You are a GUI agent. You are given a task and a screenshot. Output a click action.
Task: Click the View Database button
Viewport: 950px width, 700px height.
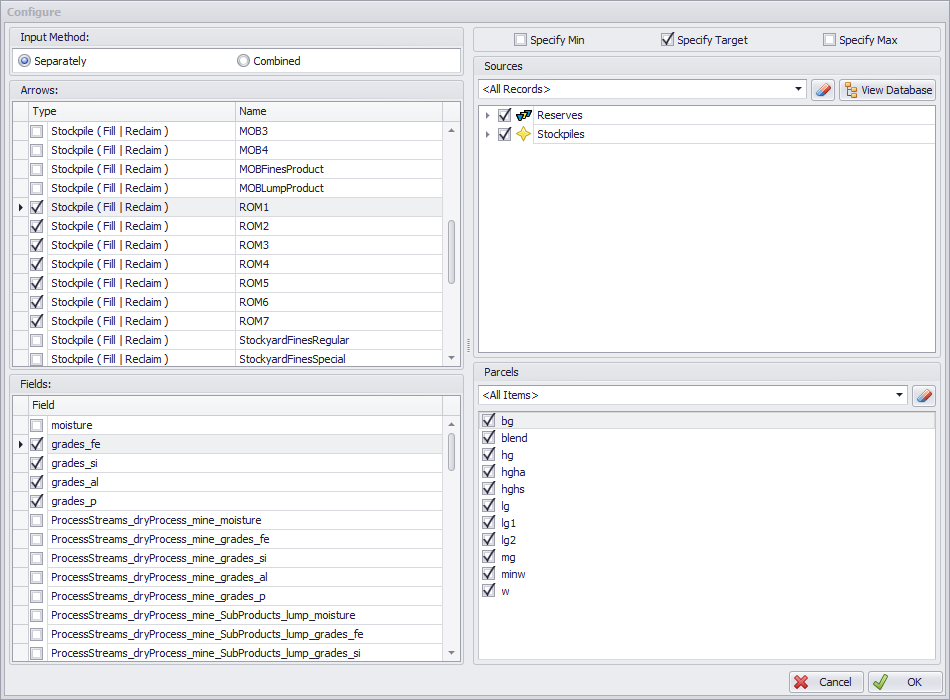click(887, 90)
